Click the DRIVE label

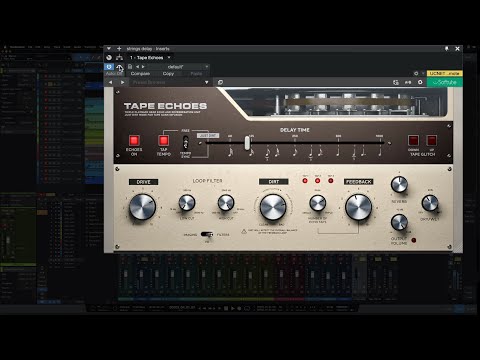(143, 182)
